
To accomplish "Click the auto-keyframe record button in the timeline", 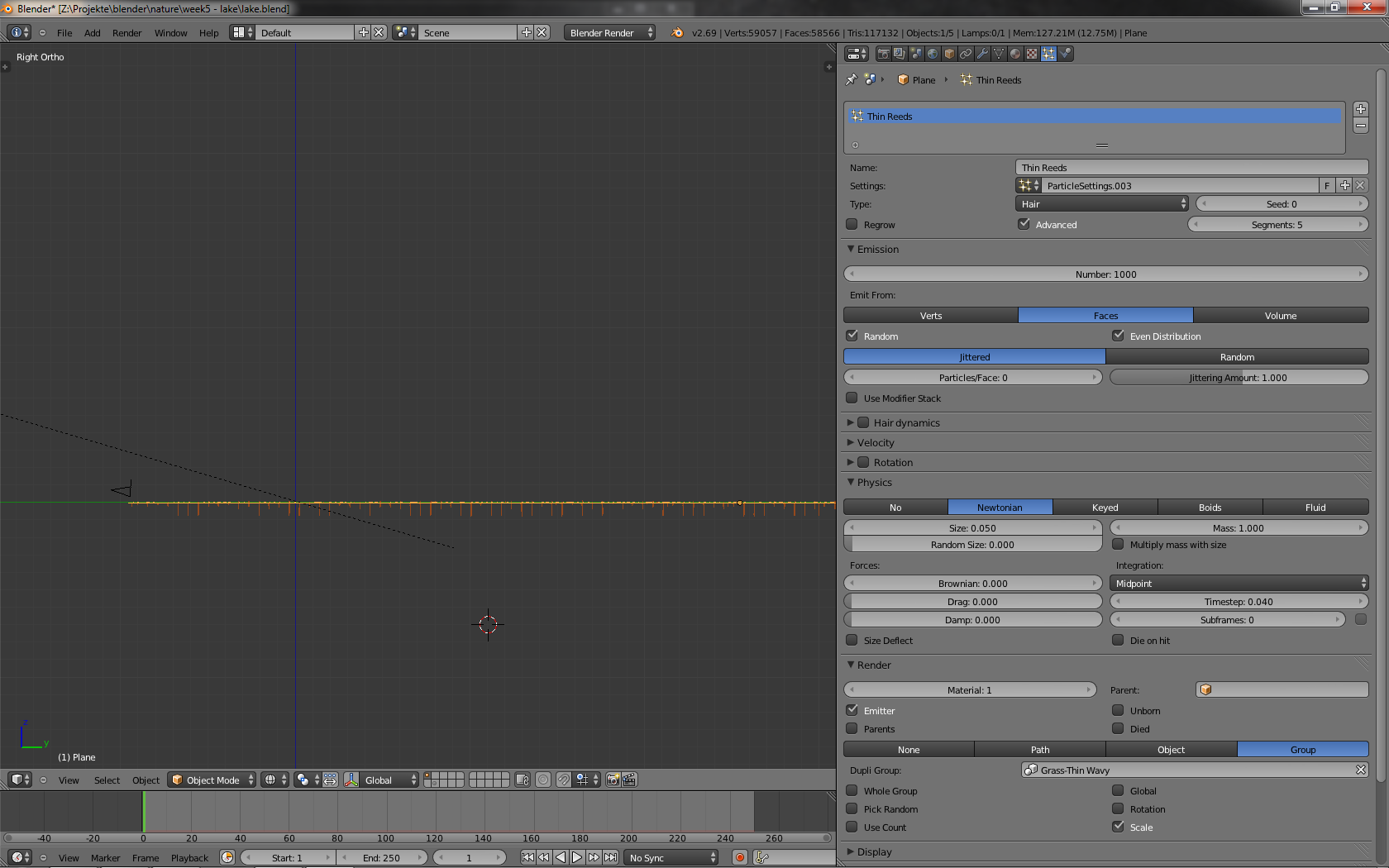I will click(740, 857).
